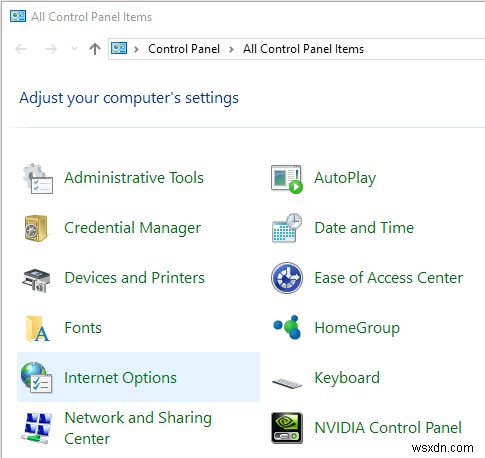Click the Date and Time calendar icon
Viewport: 485px width, 458px height.
[287, 228]
